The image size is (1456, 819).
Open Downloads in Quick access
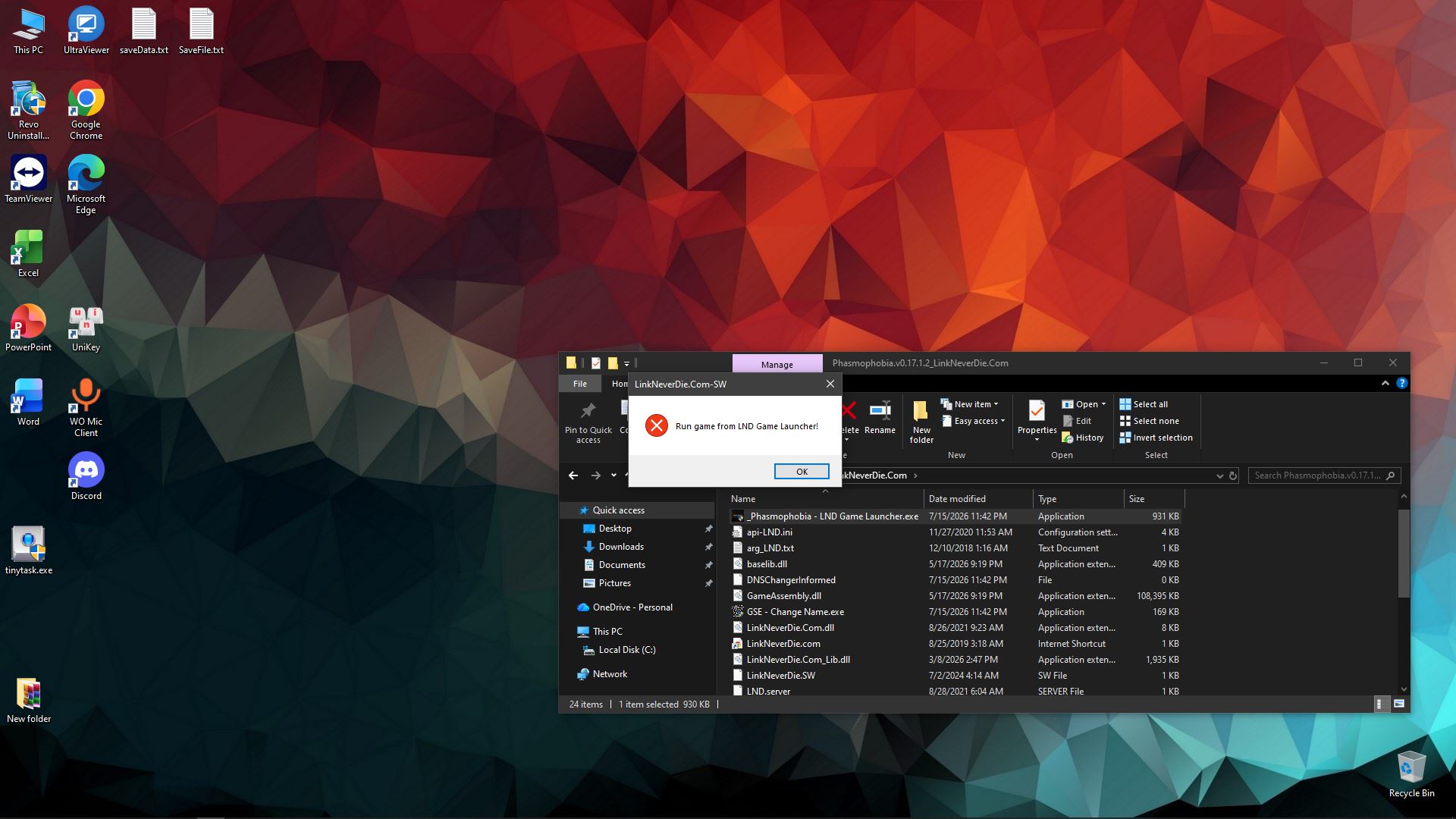click(621, 547)
